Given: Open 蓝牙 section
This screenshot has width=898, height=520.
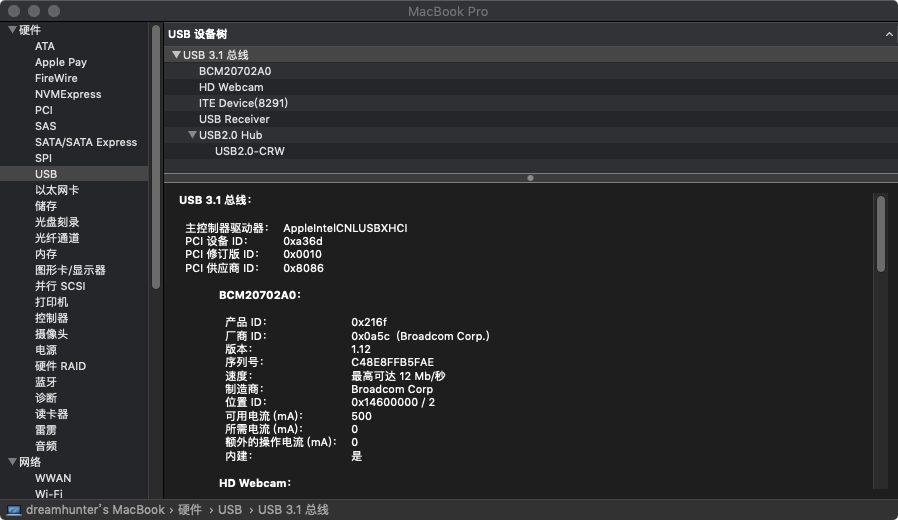Looking at the screenshot, I should point(46,383).
